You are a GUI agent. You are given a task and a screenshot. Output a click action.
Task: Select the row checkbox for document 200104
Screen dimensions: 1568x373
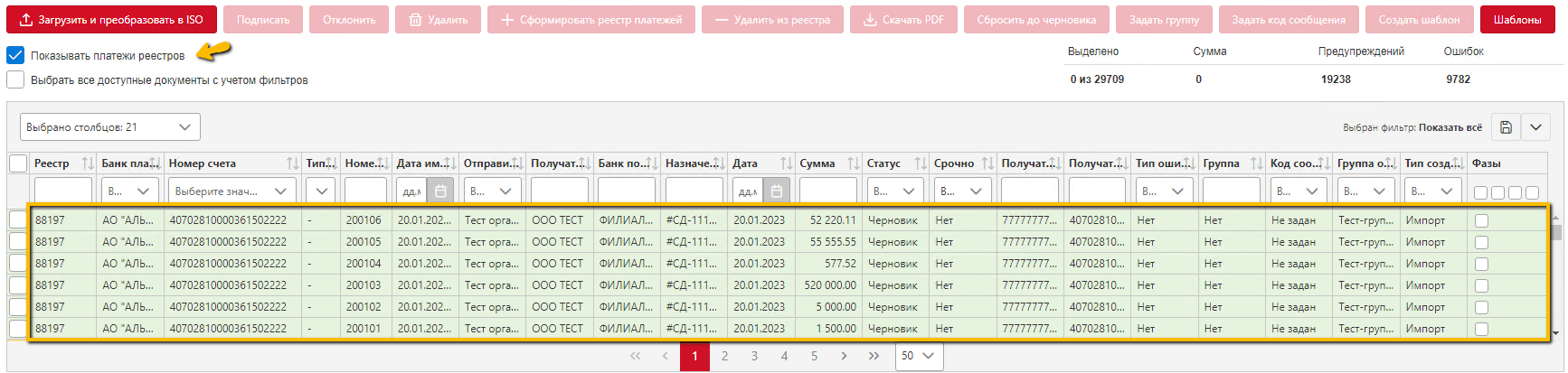pos(18,263)
